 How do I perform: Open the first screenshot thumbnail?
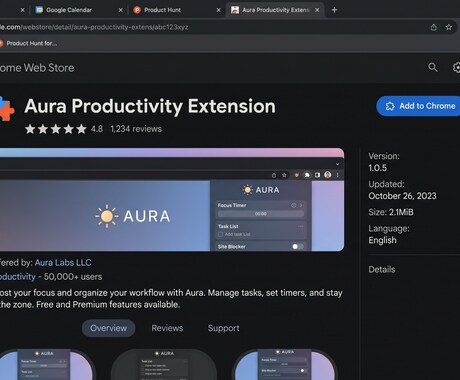pyautogui.click(x=46, y=364)
